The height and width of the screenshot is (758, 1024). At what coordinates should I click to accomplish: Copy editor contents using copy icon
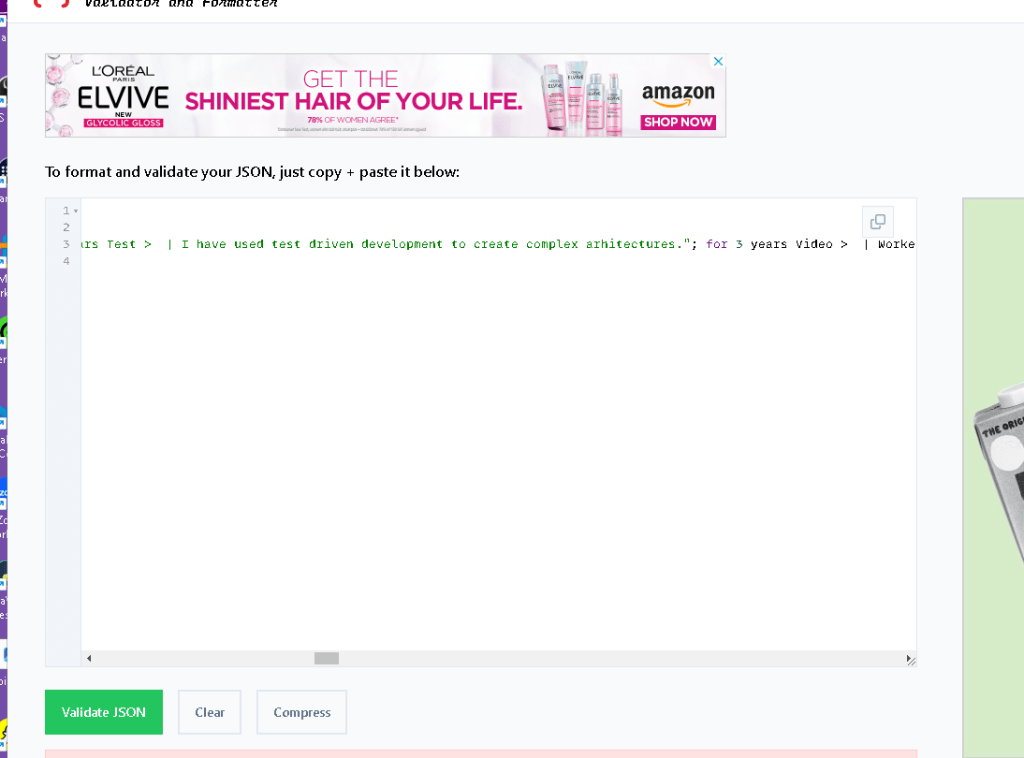pos(878,221)
